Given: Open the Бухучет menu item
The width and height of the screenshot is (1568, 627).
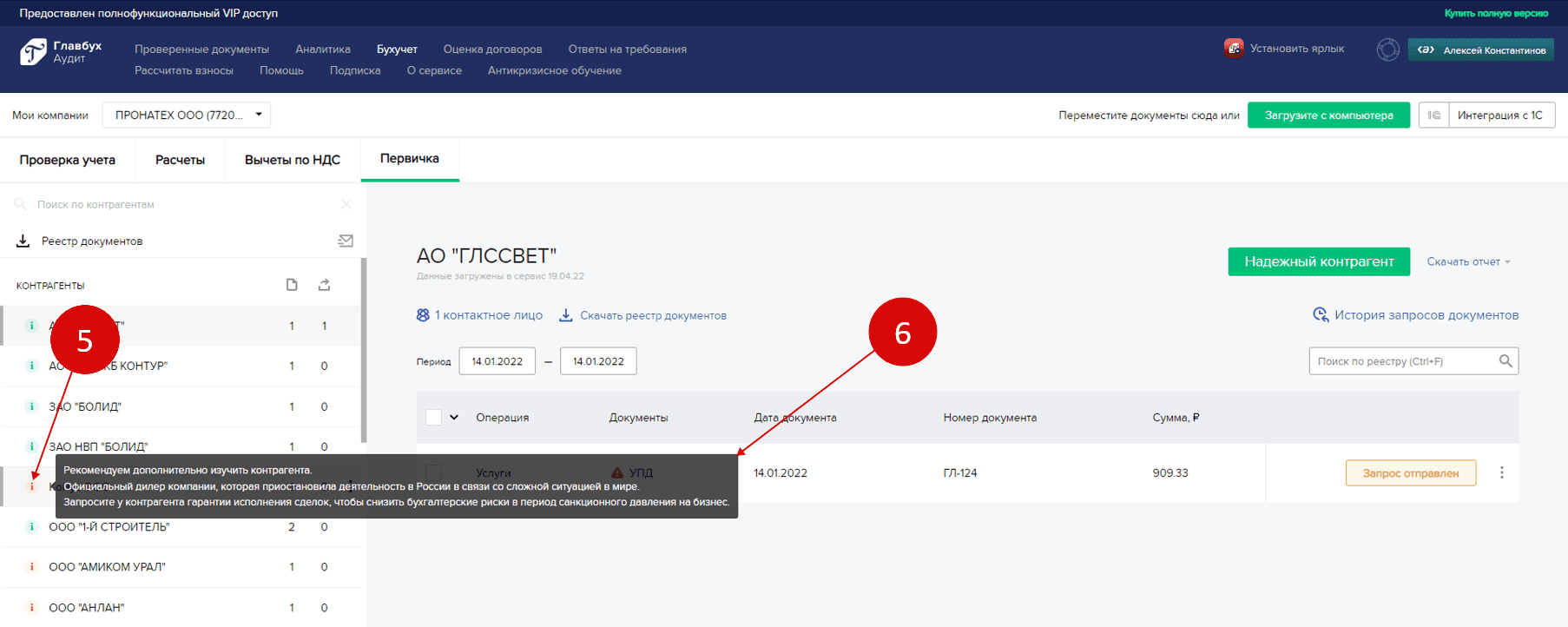Looking at the screenshot, I should tap(397, 49).
